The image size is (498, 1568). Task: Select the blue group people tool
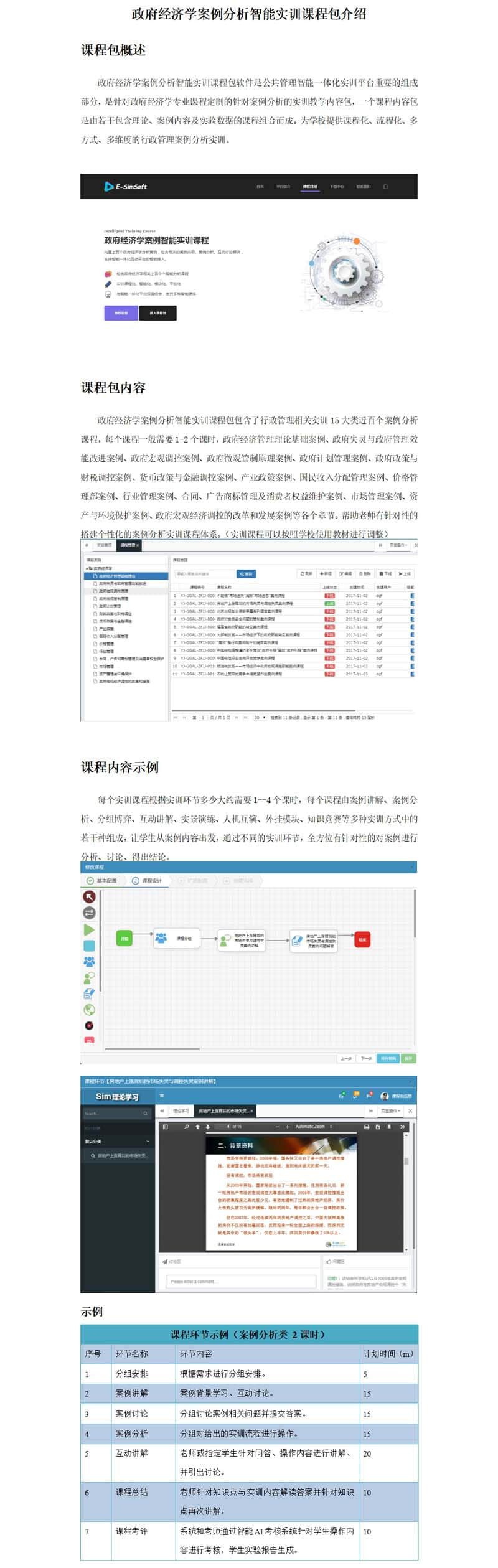[x=89, y=961]
